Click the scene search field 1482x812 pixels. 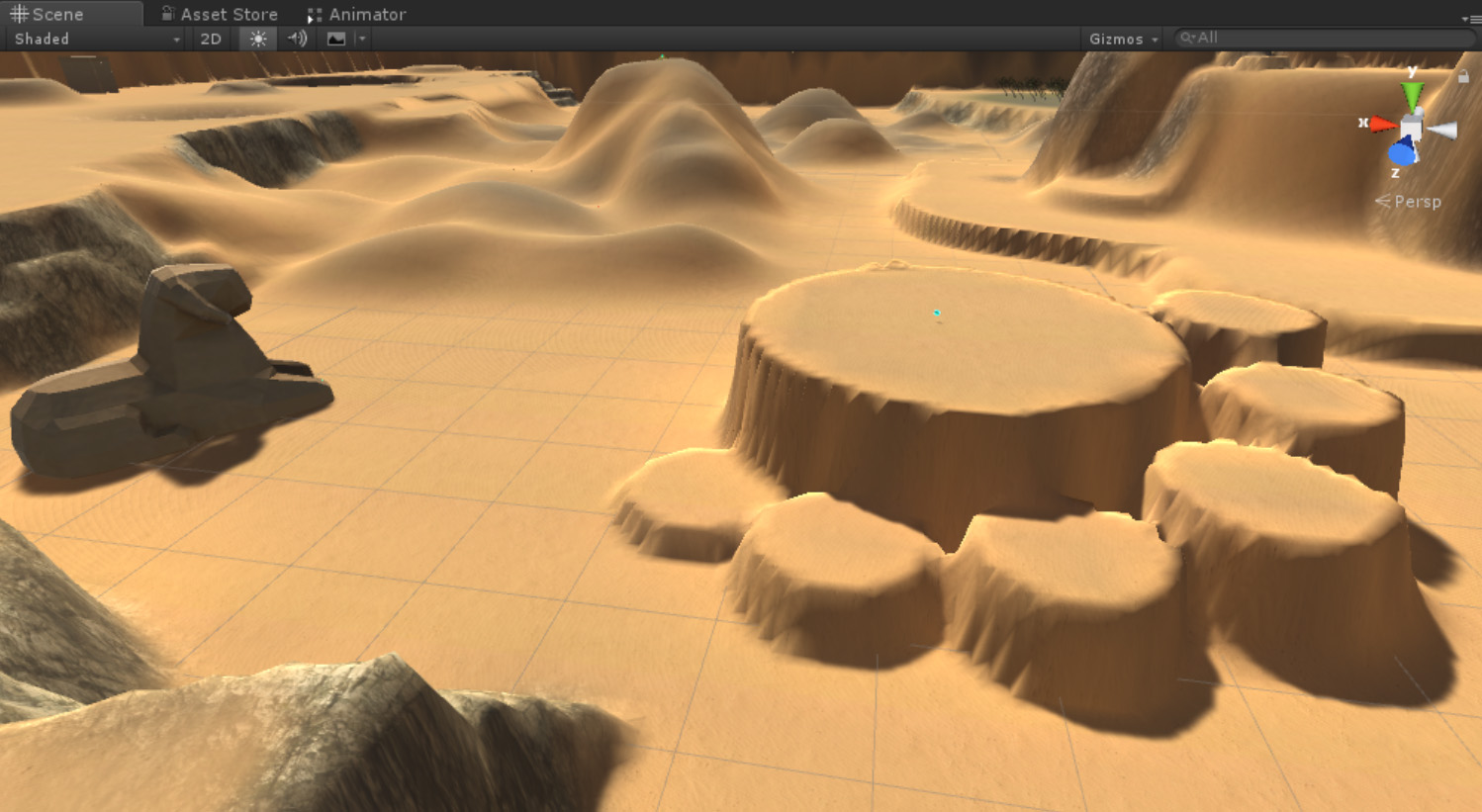pyautogui.click(x=1325, y=38)
